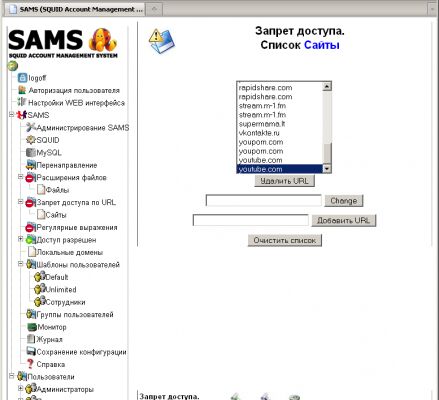Open Настройки WEB интерфейса in the tree
The image size is (439, 400).
76,103
